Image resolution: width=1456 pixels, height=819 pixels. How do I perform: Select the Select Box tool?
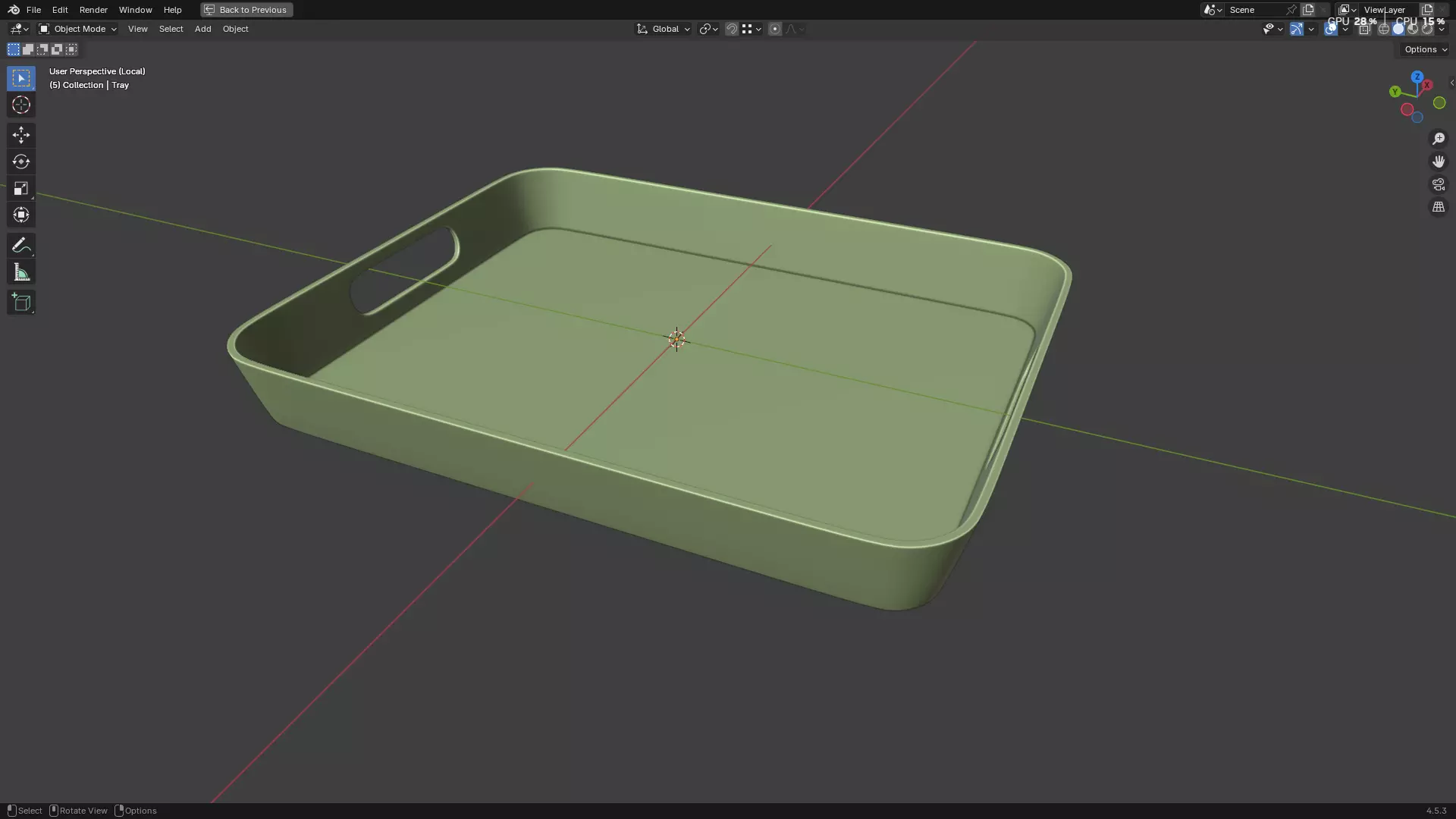[x=20, y=78]
